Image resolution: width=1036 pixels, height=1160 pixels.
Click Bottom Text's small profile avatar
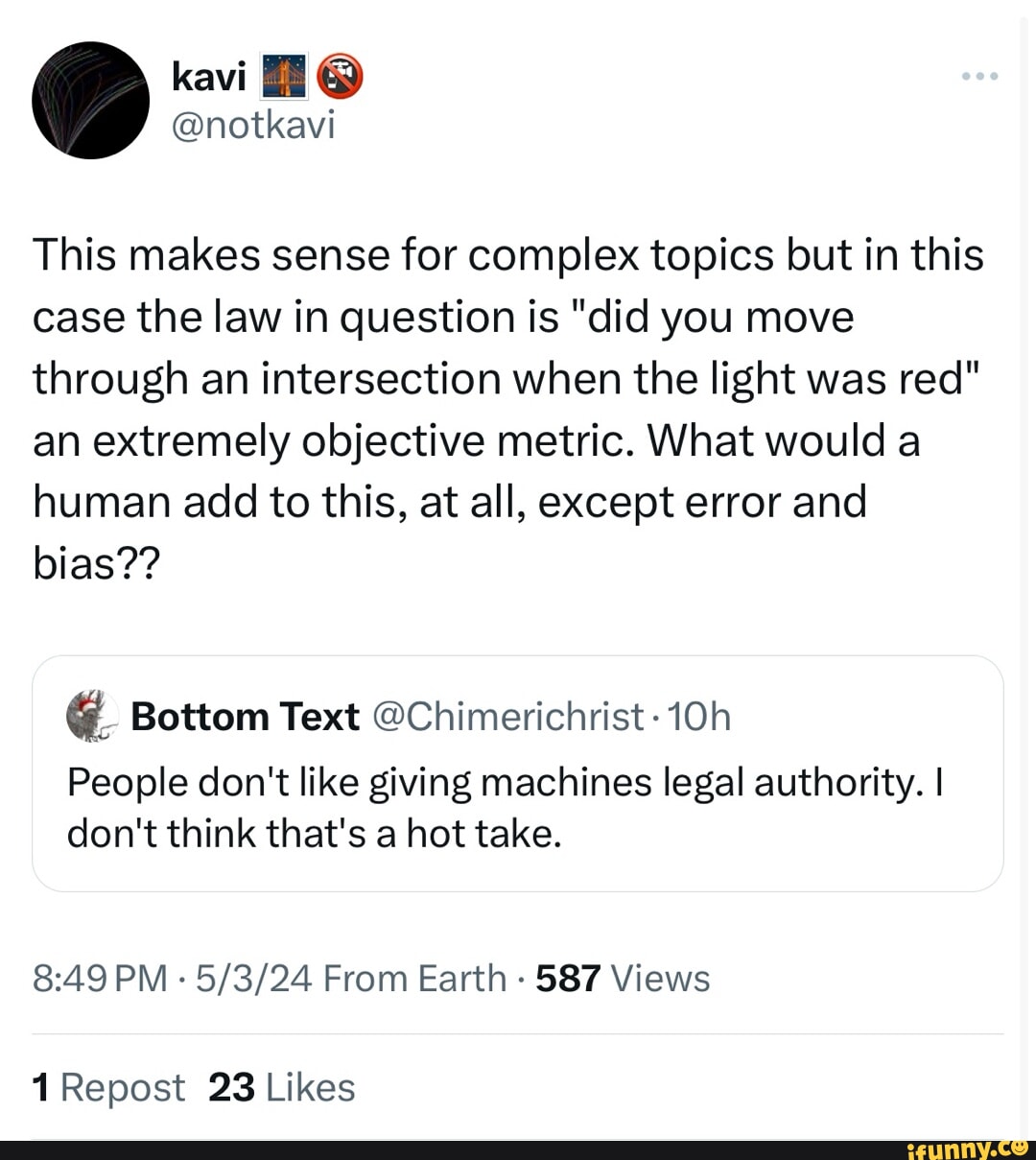point(91,716)
